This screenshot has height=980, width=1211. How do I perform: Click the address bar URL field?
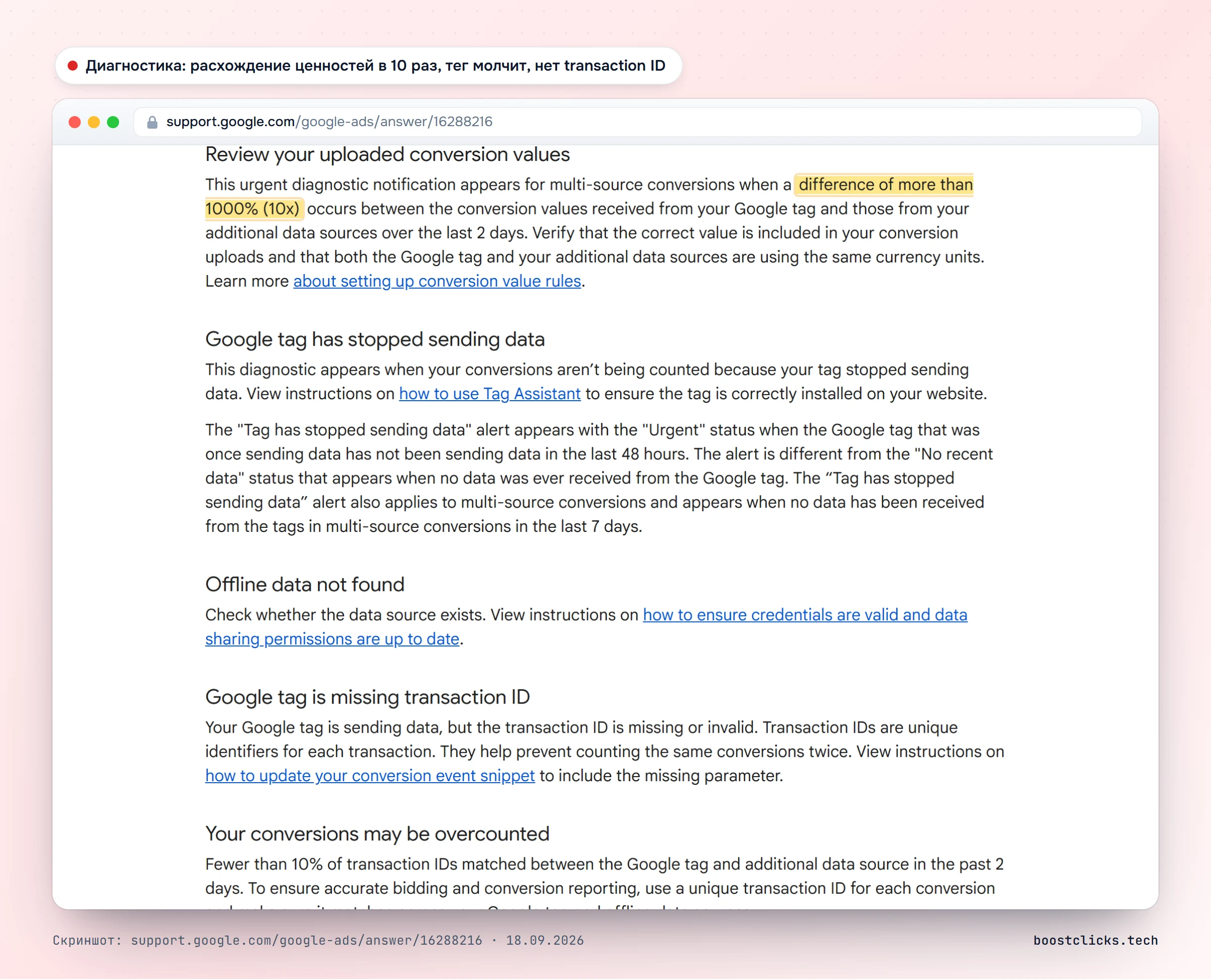click(x=638, y=122)
